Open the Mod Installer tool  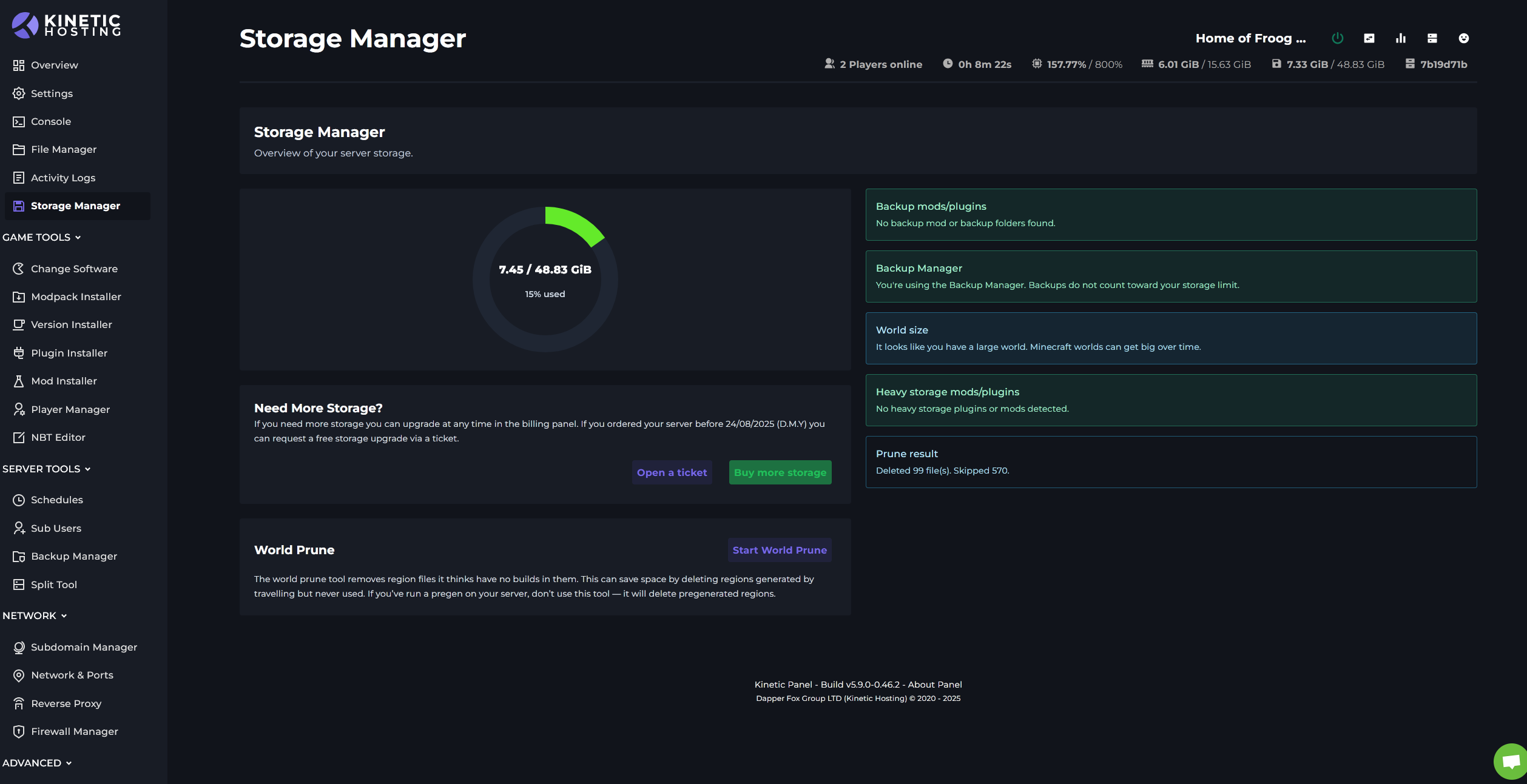(x=62, y=381)
